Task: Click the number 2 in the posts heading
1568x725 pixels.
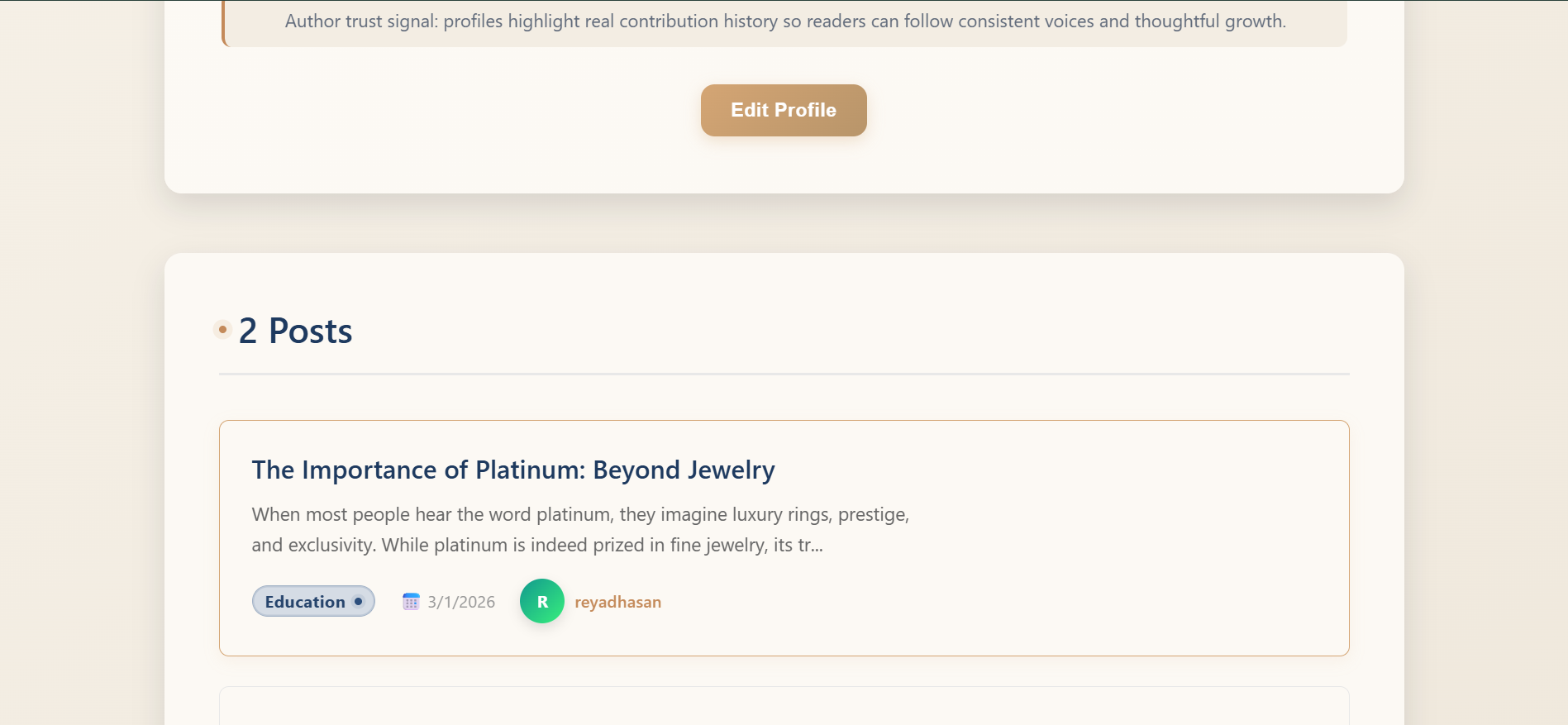Action: coord(248,331)
